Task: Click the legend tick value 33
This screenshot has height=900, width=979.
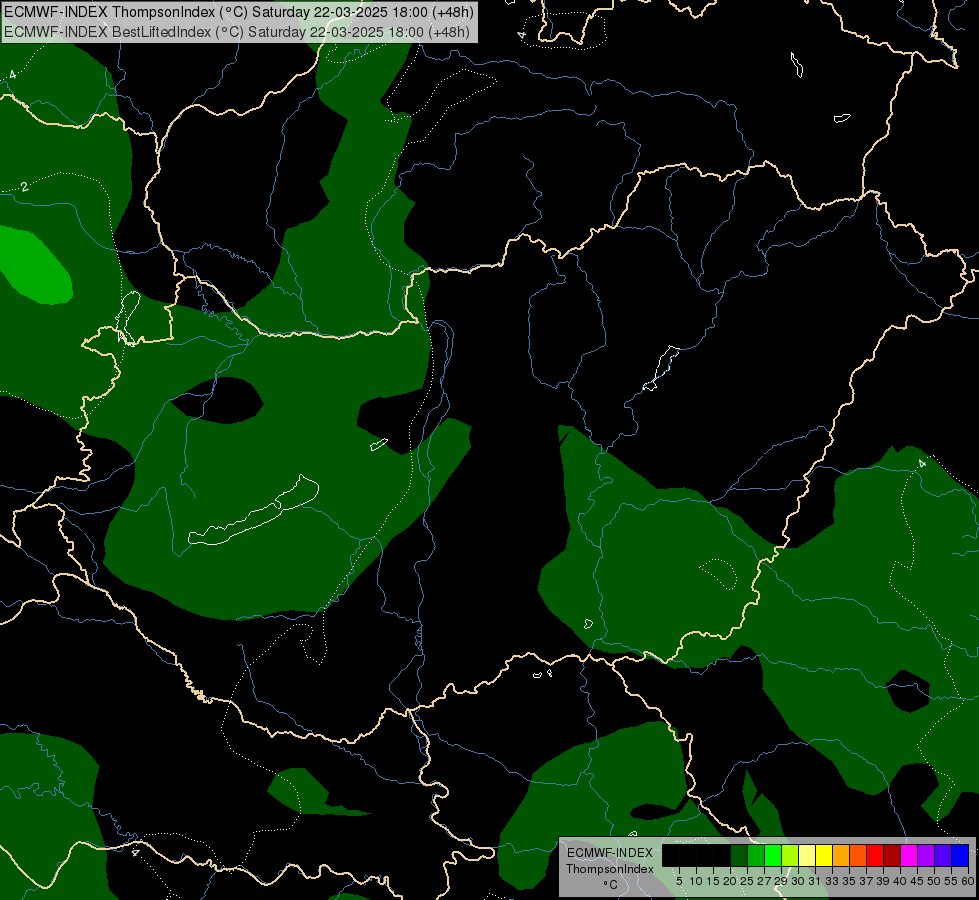Action: click(x=832, y=881)
